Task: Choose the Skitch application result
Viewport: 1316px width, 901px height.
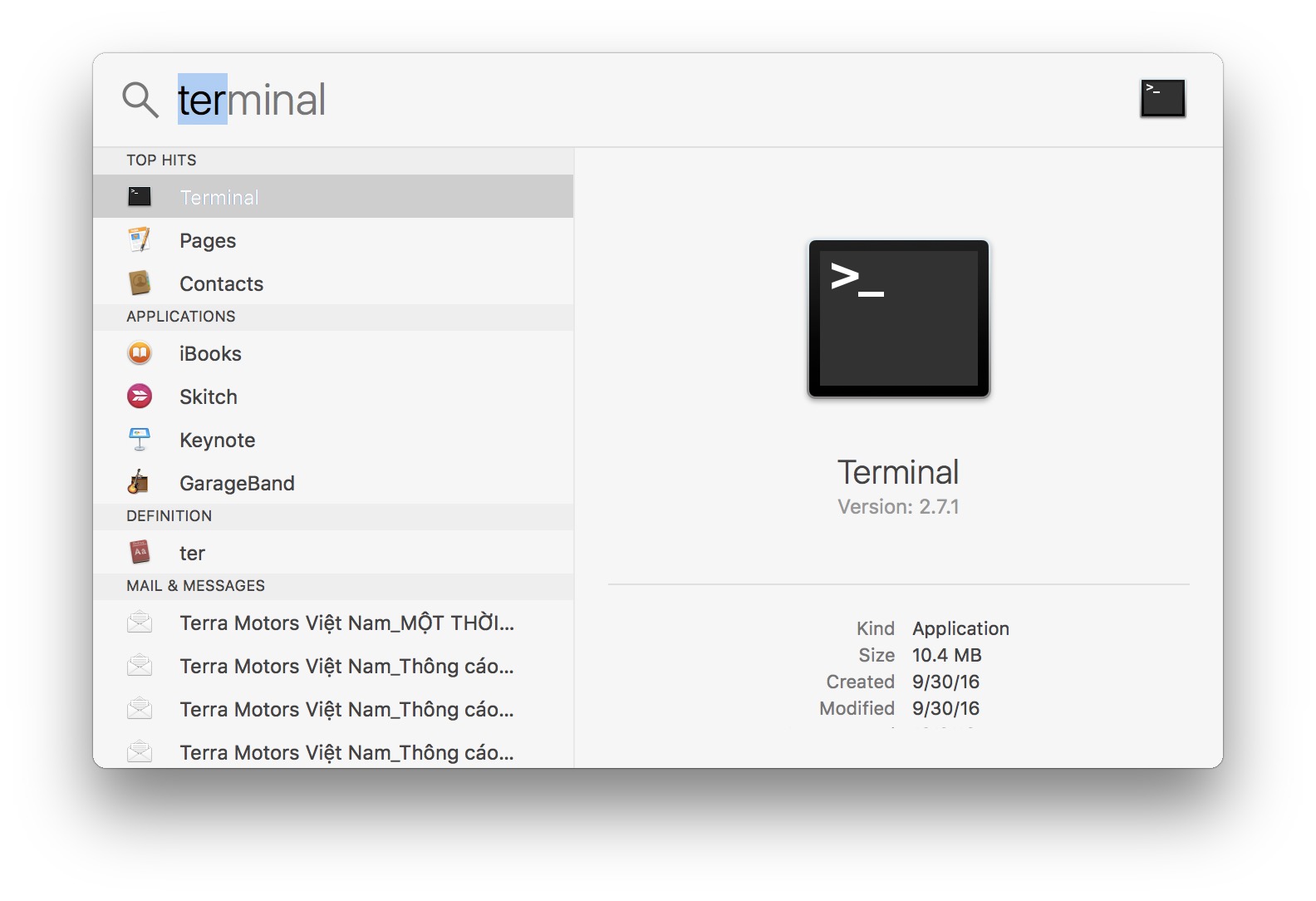Action: click(332, 396)
